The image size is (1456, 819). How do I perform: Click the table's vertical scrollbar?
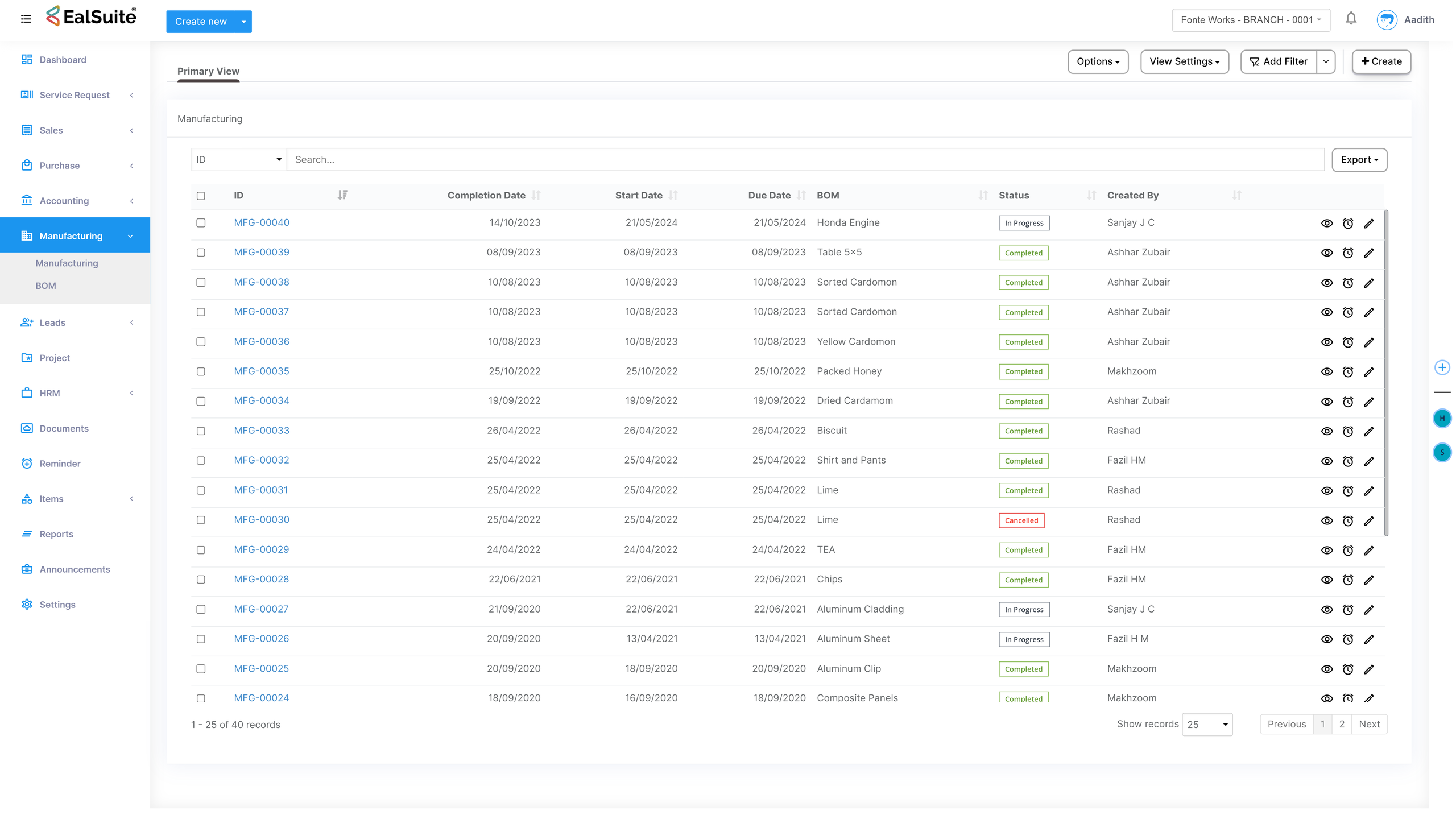[1386, 373]
